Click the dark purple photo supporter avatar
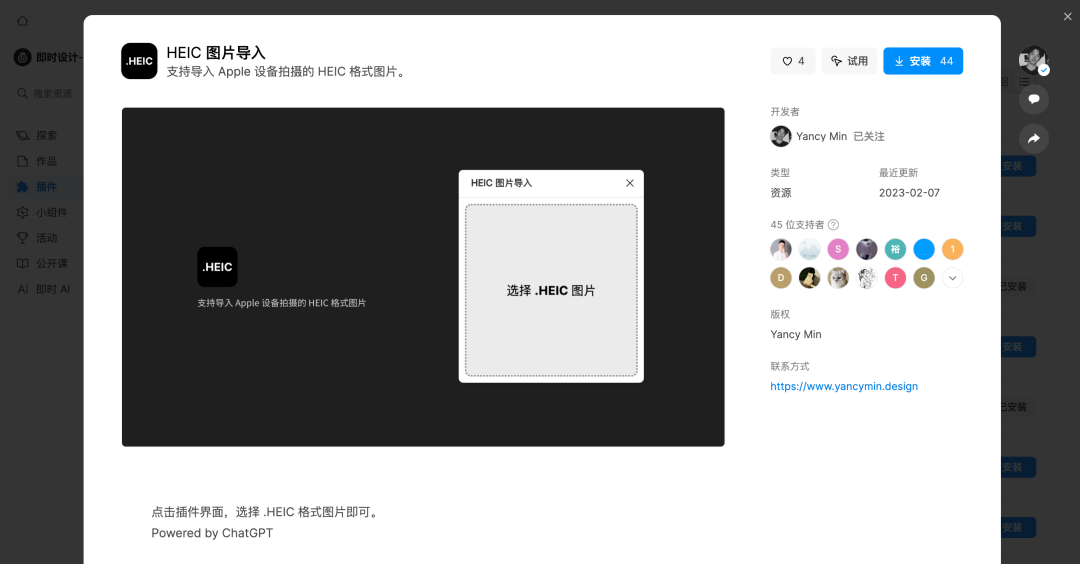This screenshot has width=1080, height=564. (x=866, y=249)
